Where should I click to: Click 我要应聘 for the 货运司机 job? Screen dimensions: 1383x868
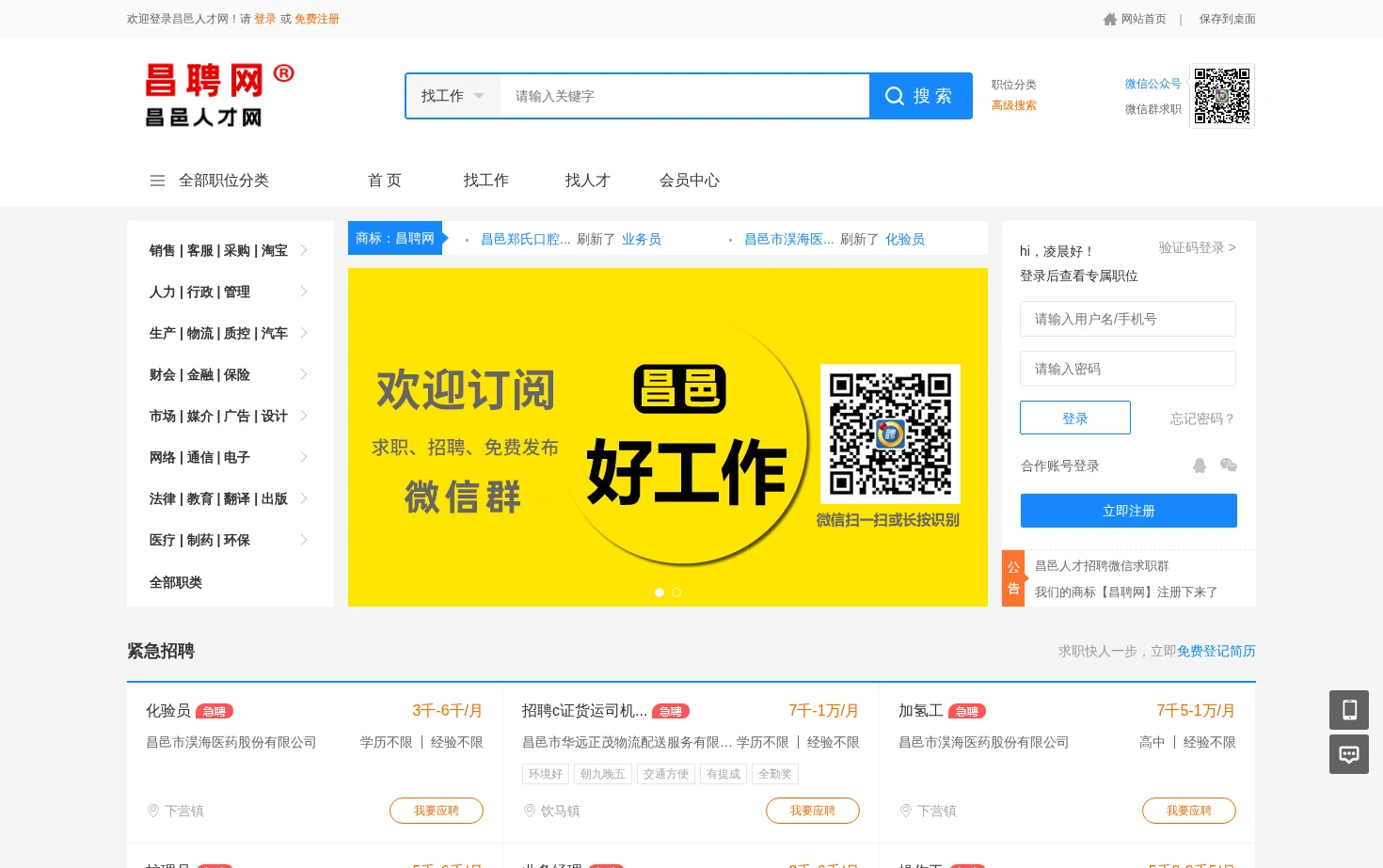point(813,811)
